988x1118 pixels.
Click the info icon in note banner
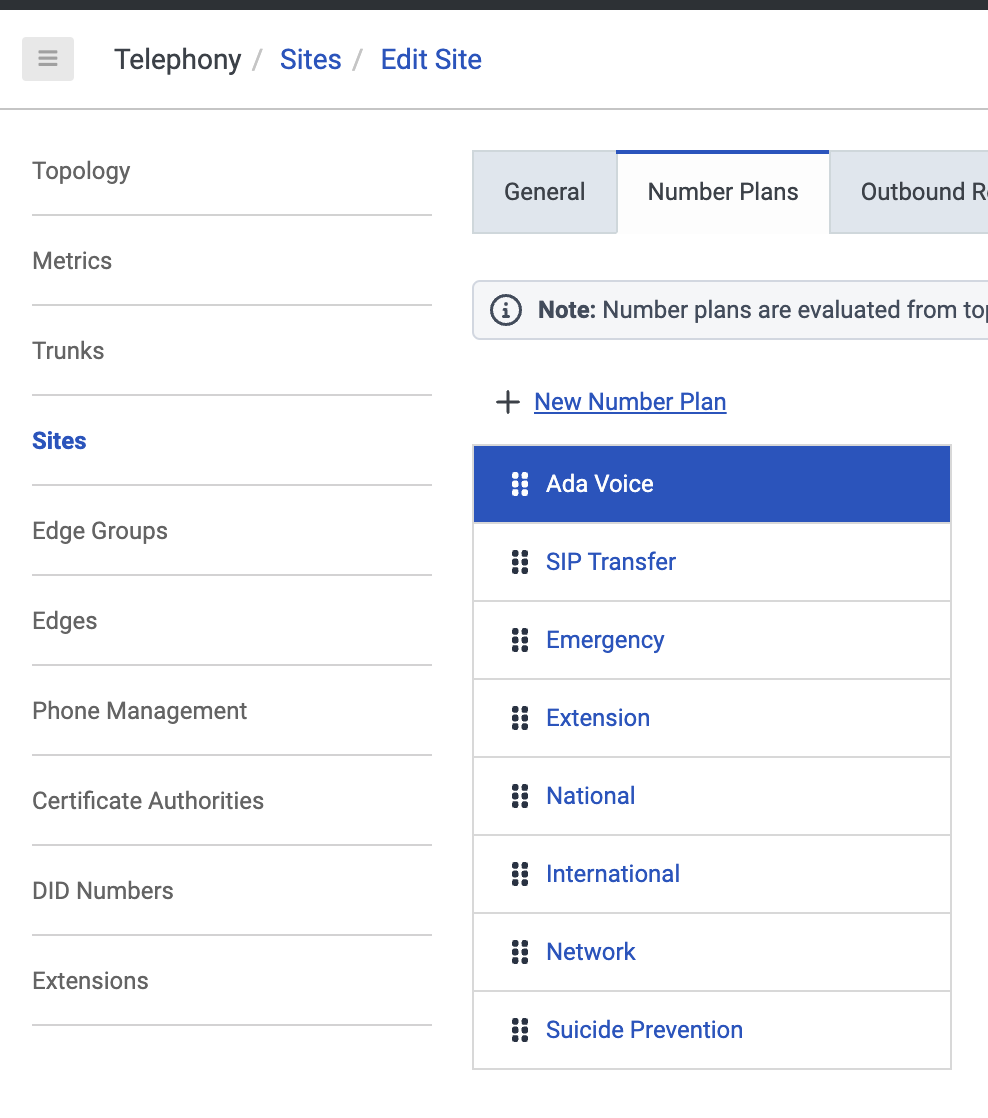[x=506, y=310]
